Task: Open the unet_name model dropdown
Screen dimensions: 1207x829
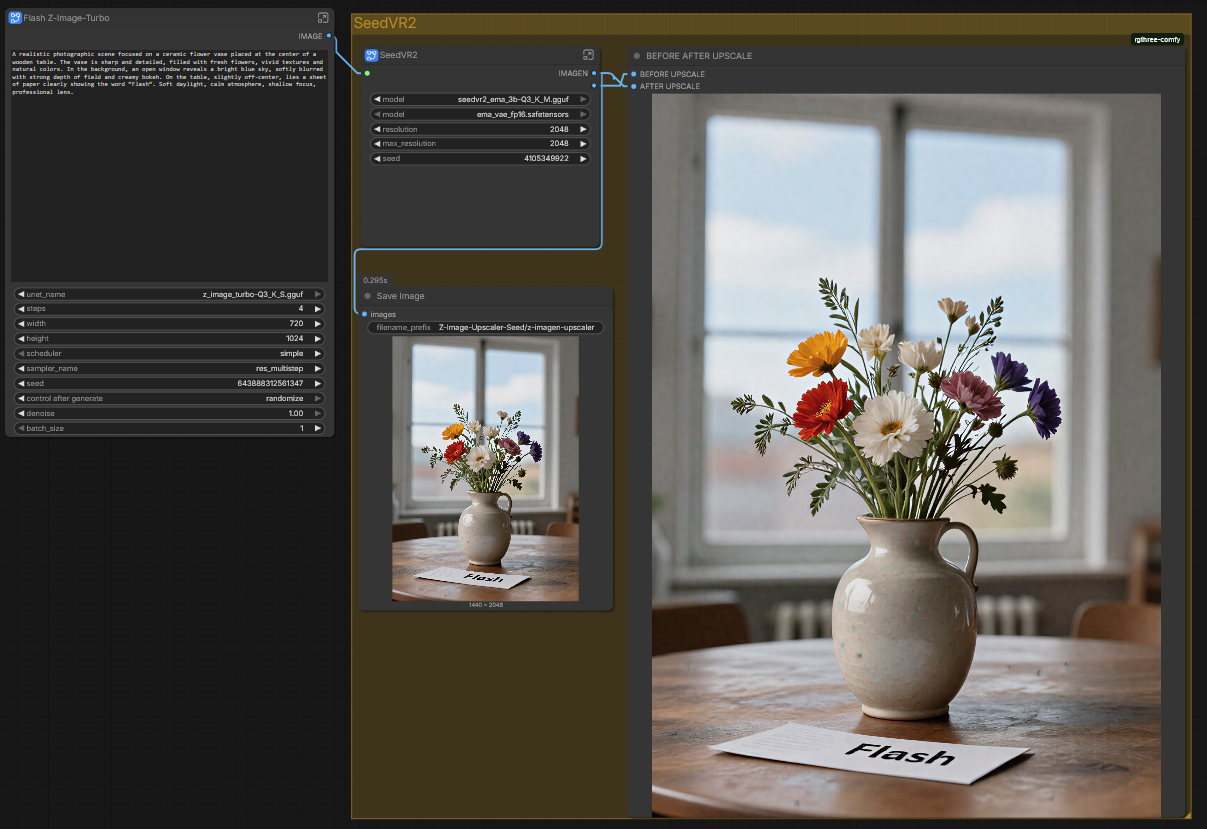Action: 169,294
